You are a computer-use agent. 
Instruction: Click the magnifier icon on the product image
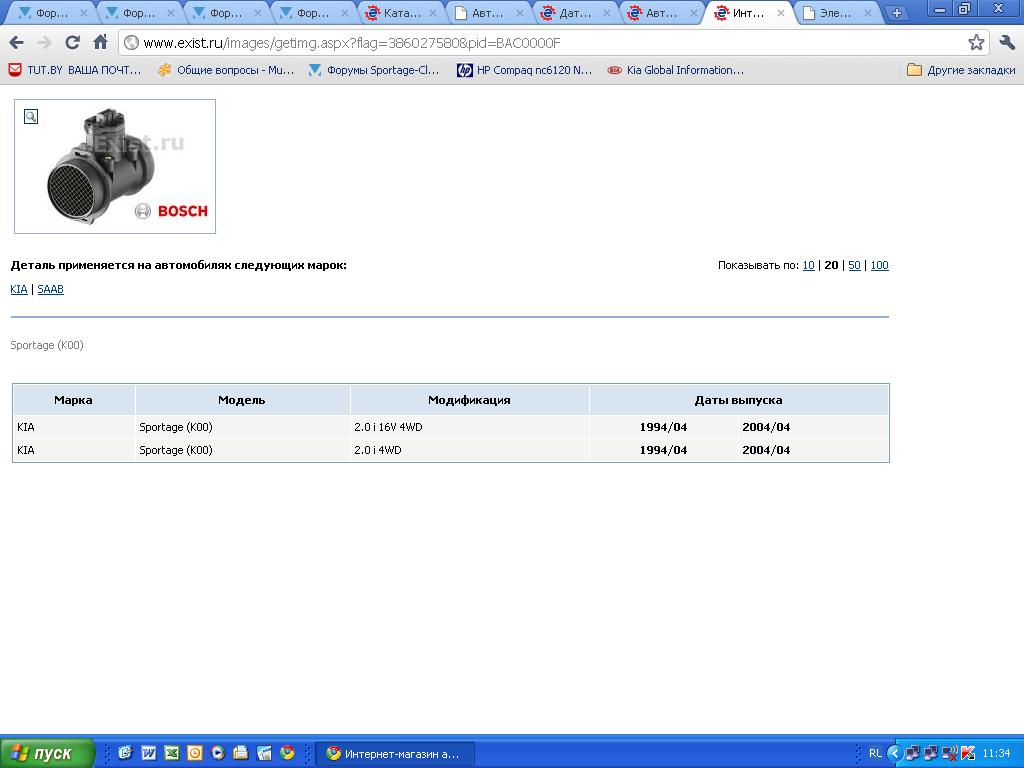[x=31, y=116]
